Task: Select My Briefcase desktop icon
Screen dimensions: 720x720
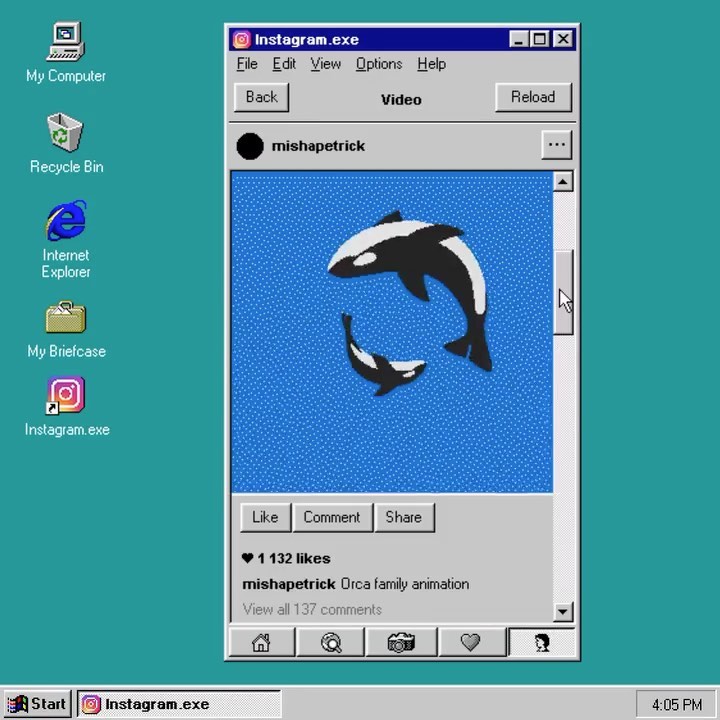Action: (67, 330)
